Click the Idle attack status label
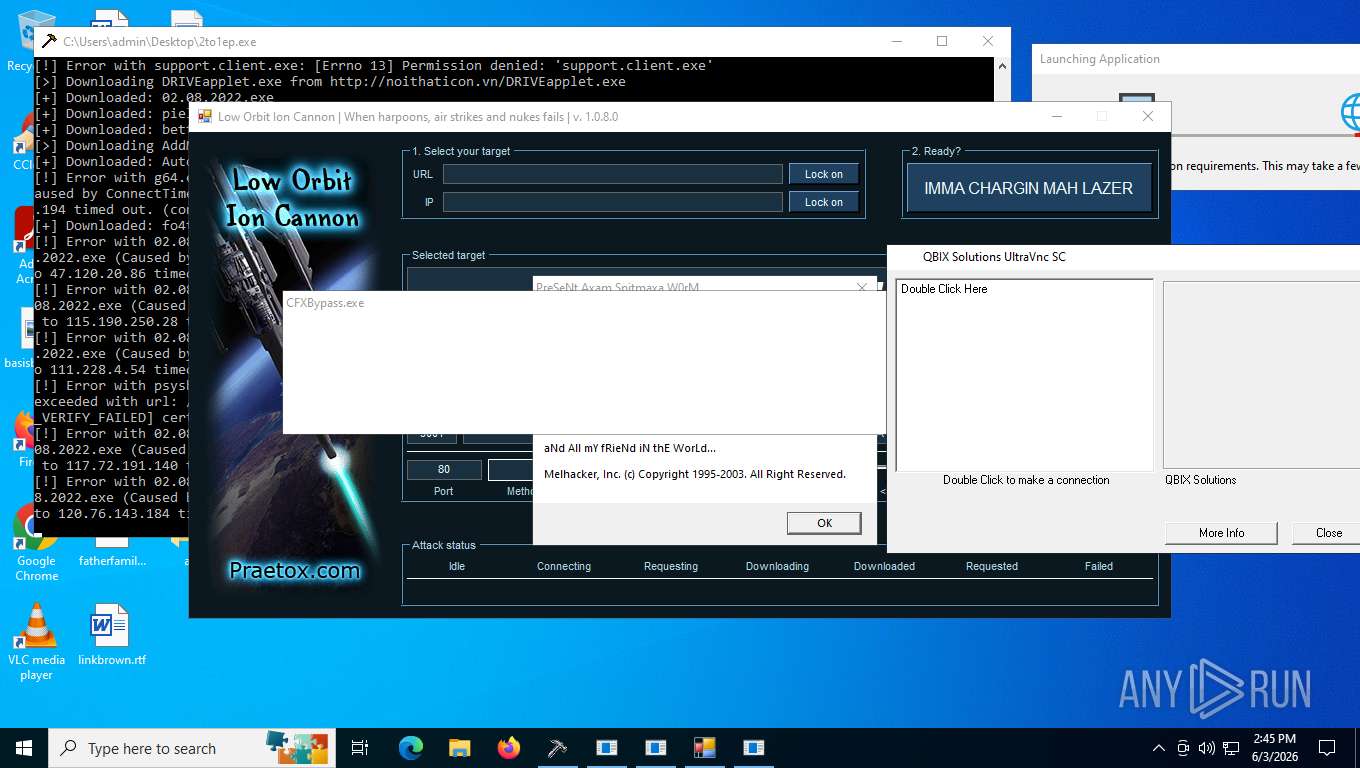 pos(457,566)
